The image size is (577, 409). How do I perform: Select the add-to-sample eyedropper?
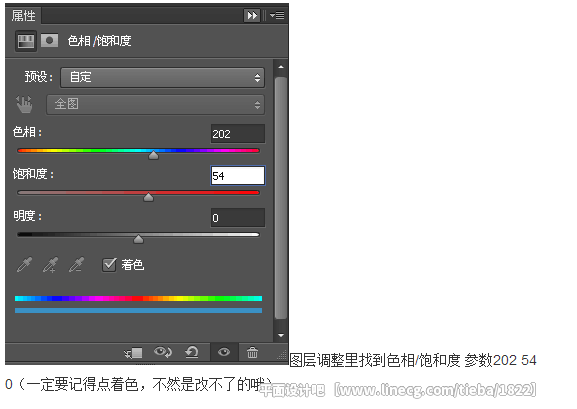coord(50,265)
